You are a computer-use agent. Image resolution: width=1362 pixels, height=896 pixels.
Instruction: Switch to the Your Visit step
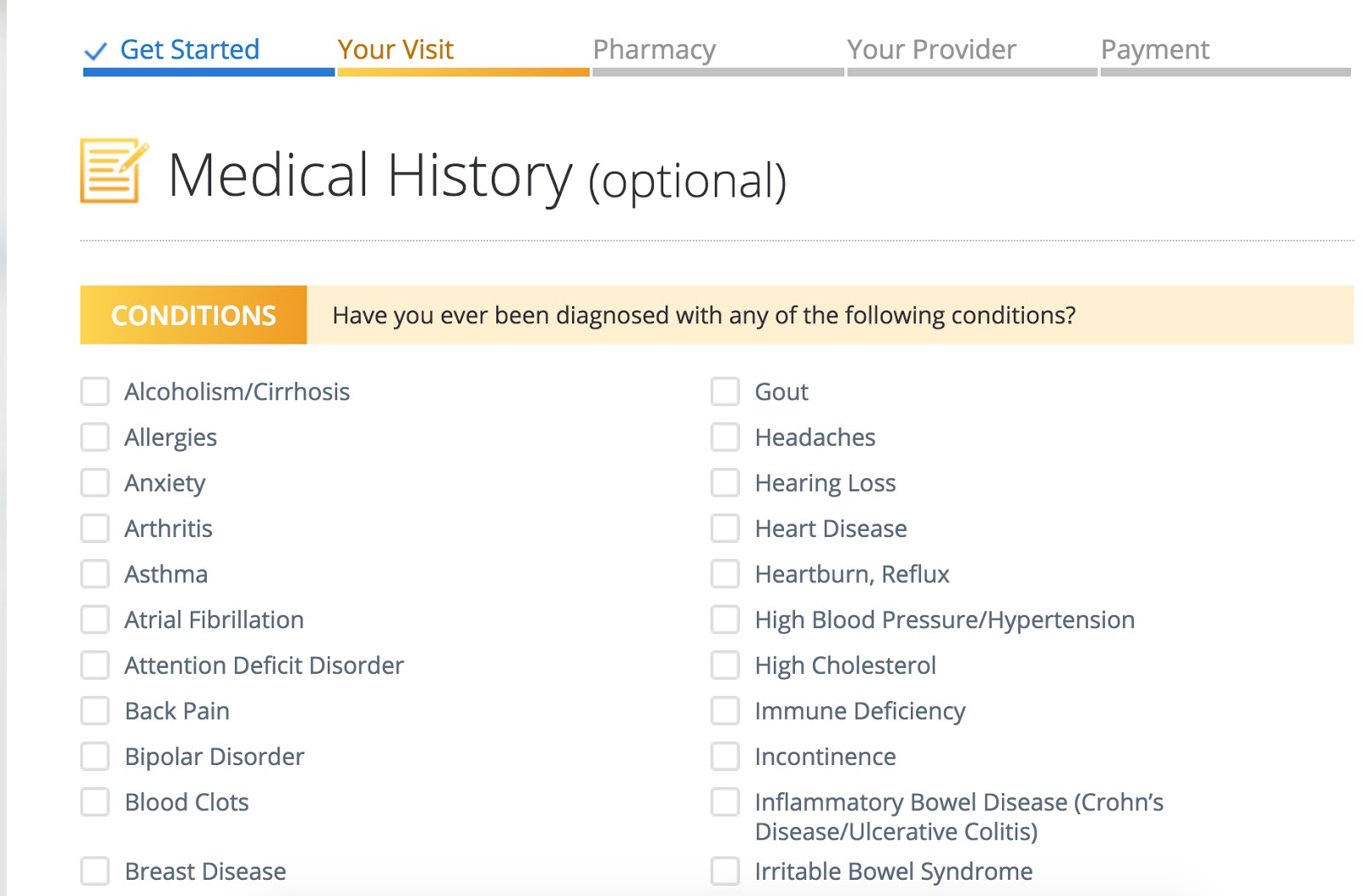tap(396, 50)
